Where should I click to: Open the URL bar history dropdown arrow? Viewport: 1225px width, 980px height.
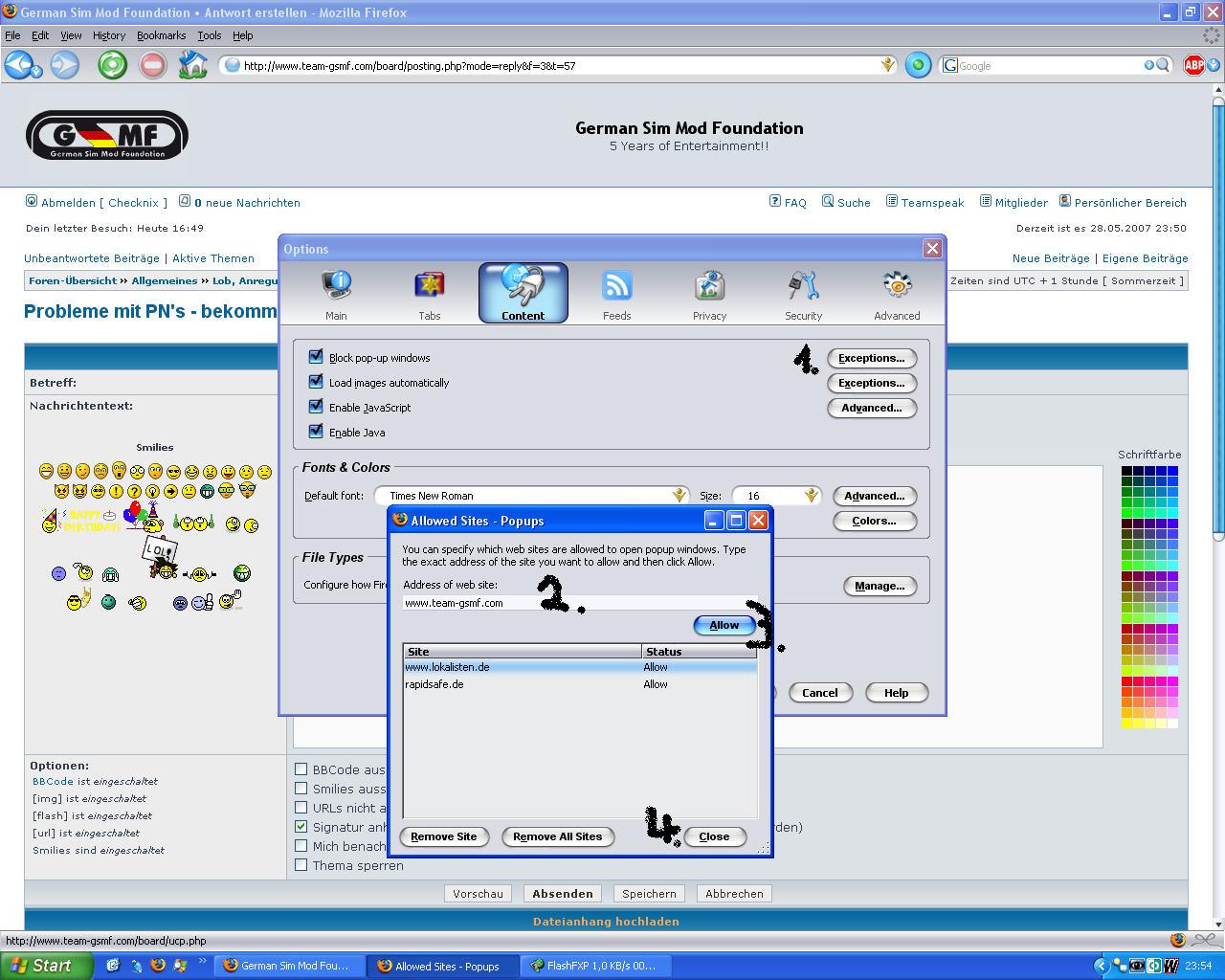pos(887,65)
